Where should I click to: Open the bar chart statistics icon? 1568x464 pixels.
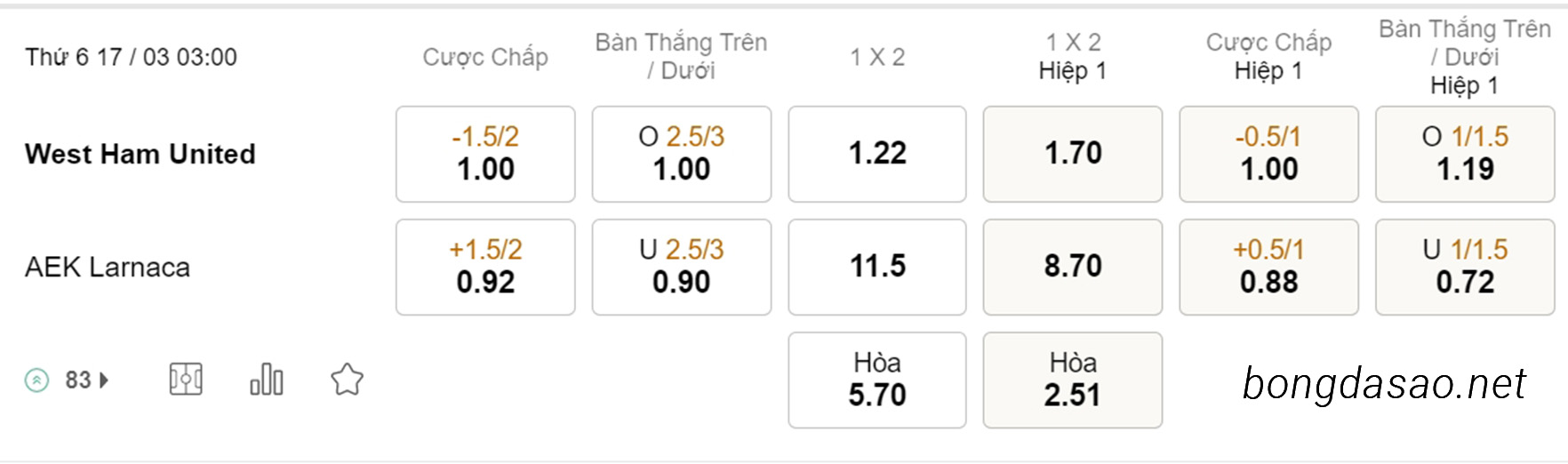[267, 380]
